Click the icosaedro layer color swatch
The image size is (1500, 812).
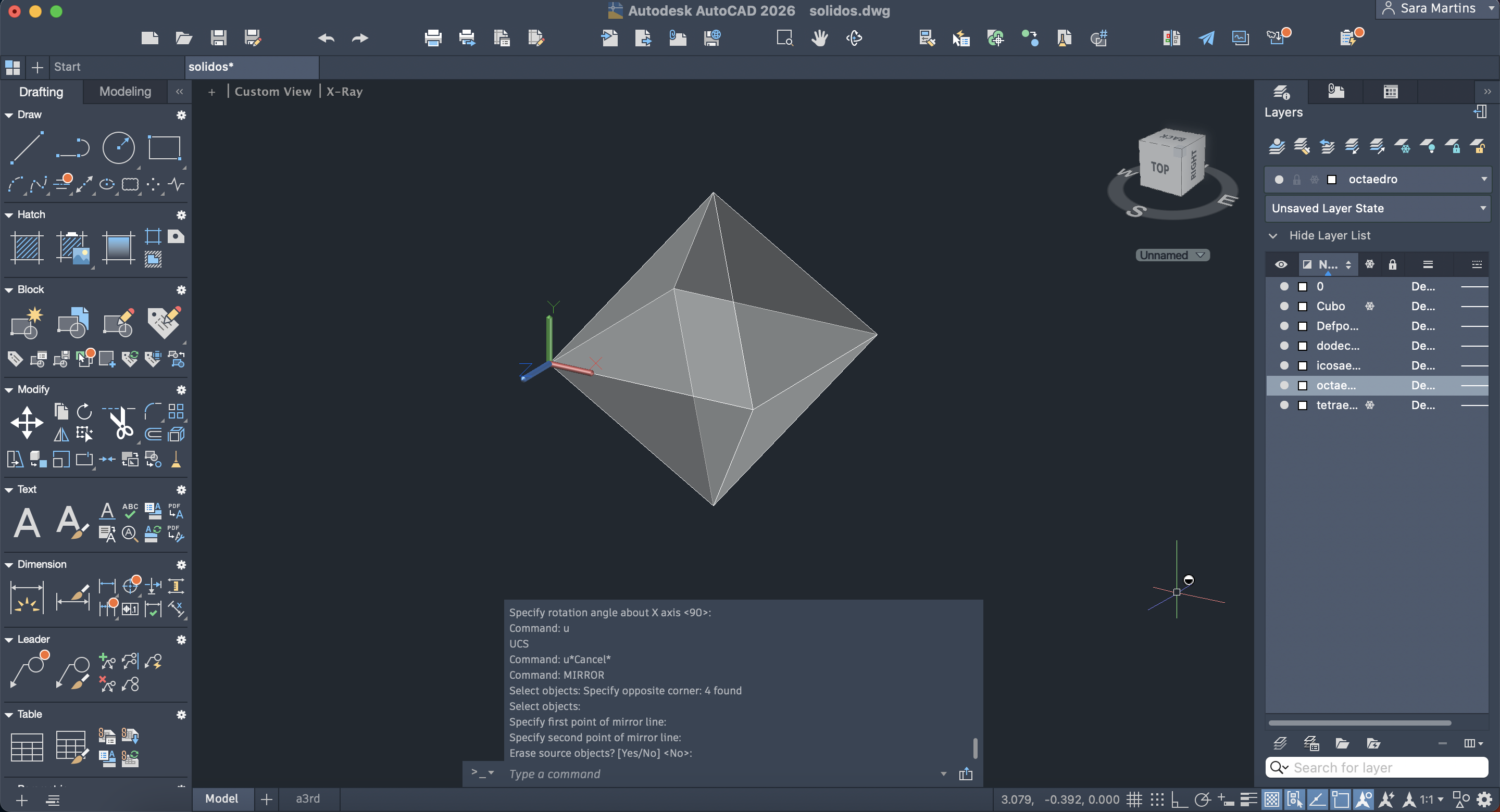[x=1303, y=365]
